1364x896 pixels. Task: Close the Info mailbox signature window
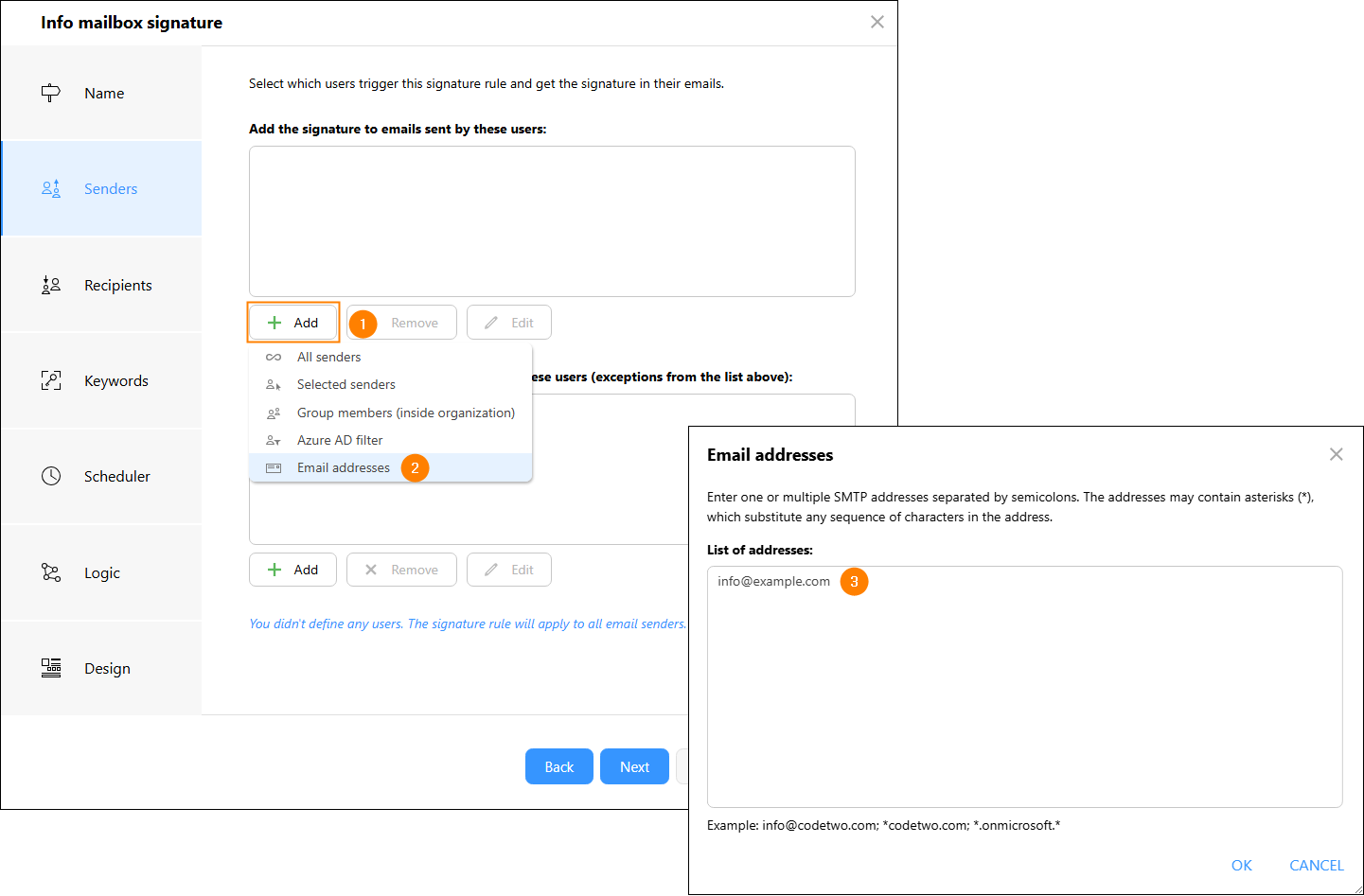click(877, 22)
